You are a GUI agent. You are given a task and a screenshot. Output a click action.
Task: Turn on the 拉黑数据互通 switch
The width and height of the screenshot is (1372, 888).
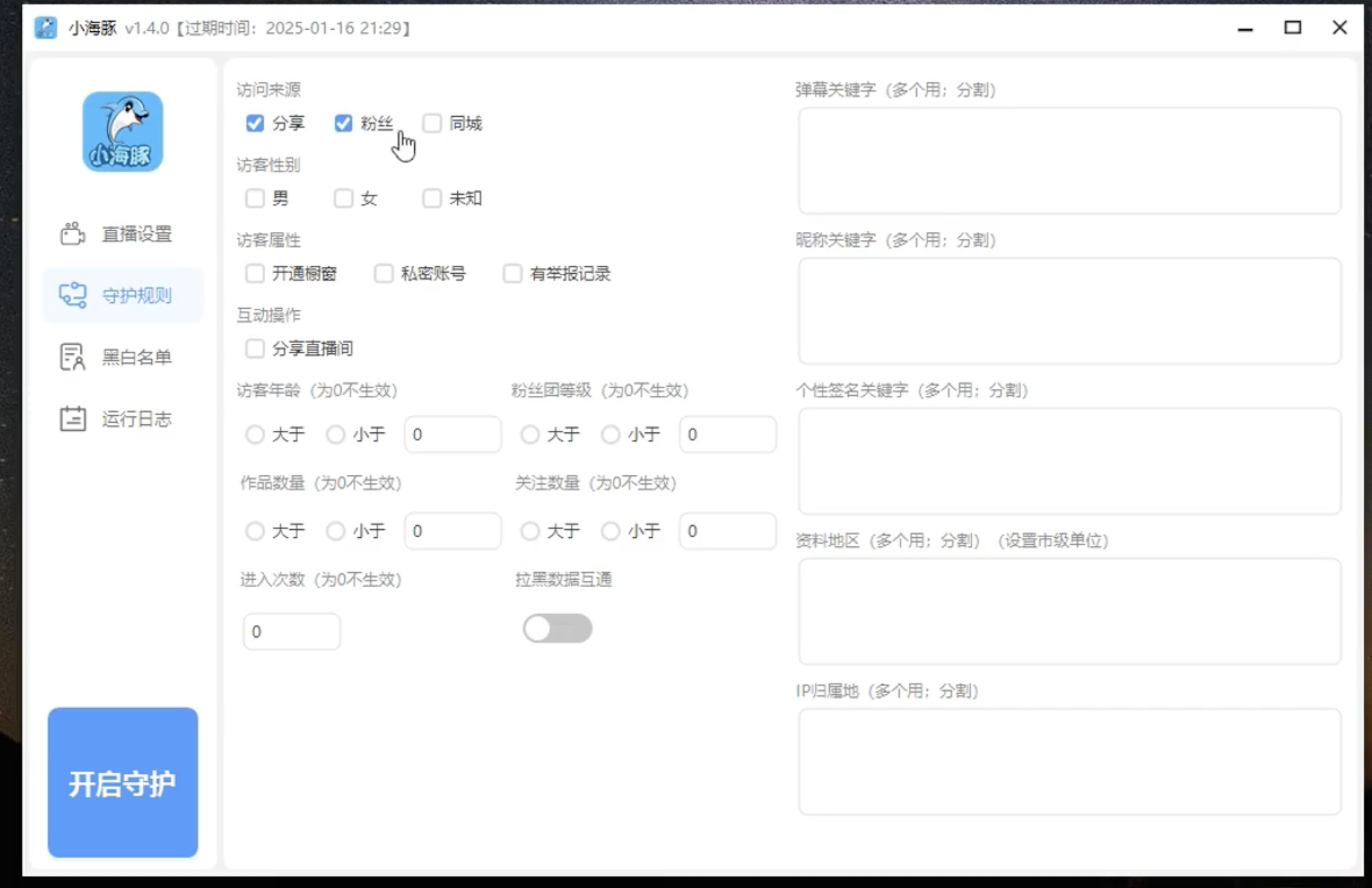[x=557, y=628]
